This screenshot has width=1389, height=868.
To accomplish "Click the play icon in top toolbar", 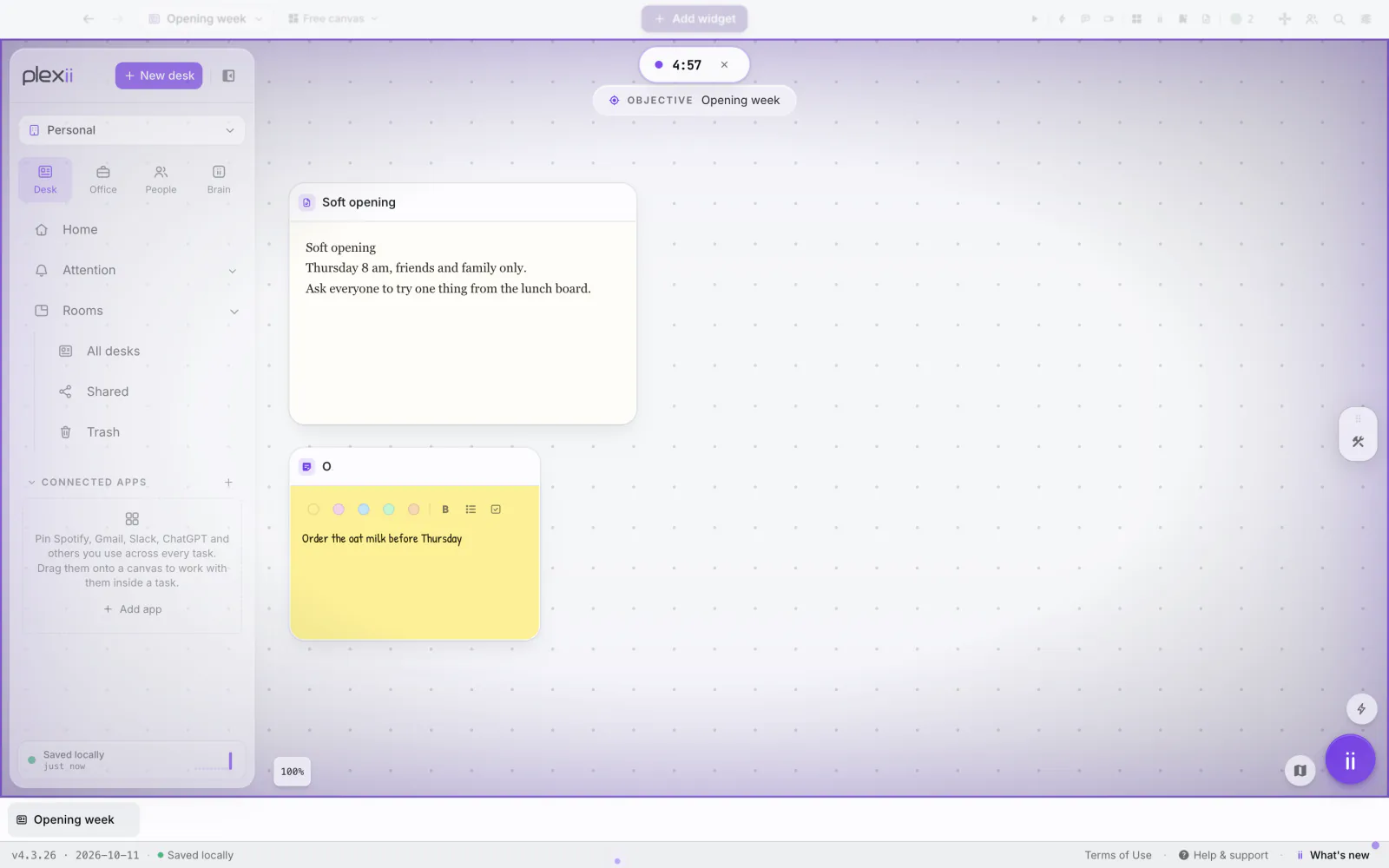I will coord(1034,18).
